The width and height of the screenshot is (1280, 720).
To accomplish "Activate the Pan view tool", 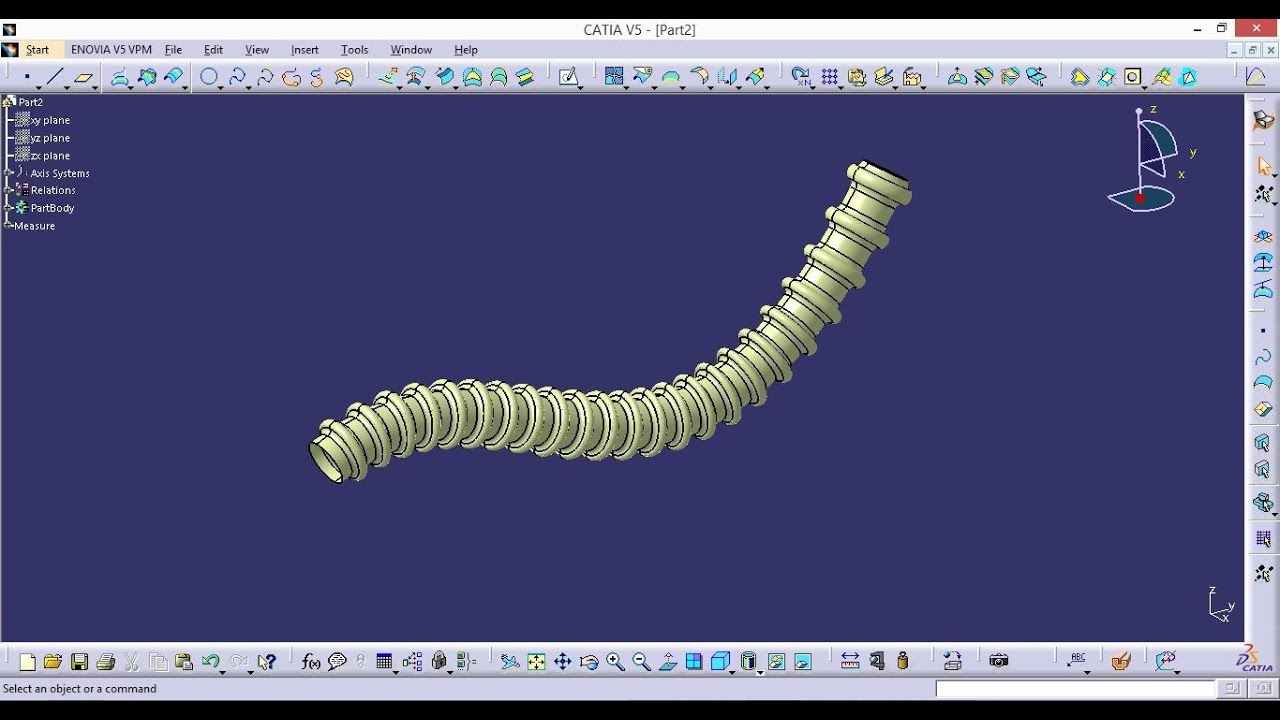I will (563, 661).
